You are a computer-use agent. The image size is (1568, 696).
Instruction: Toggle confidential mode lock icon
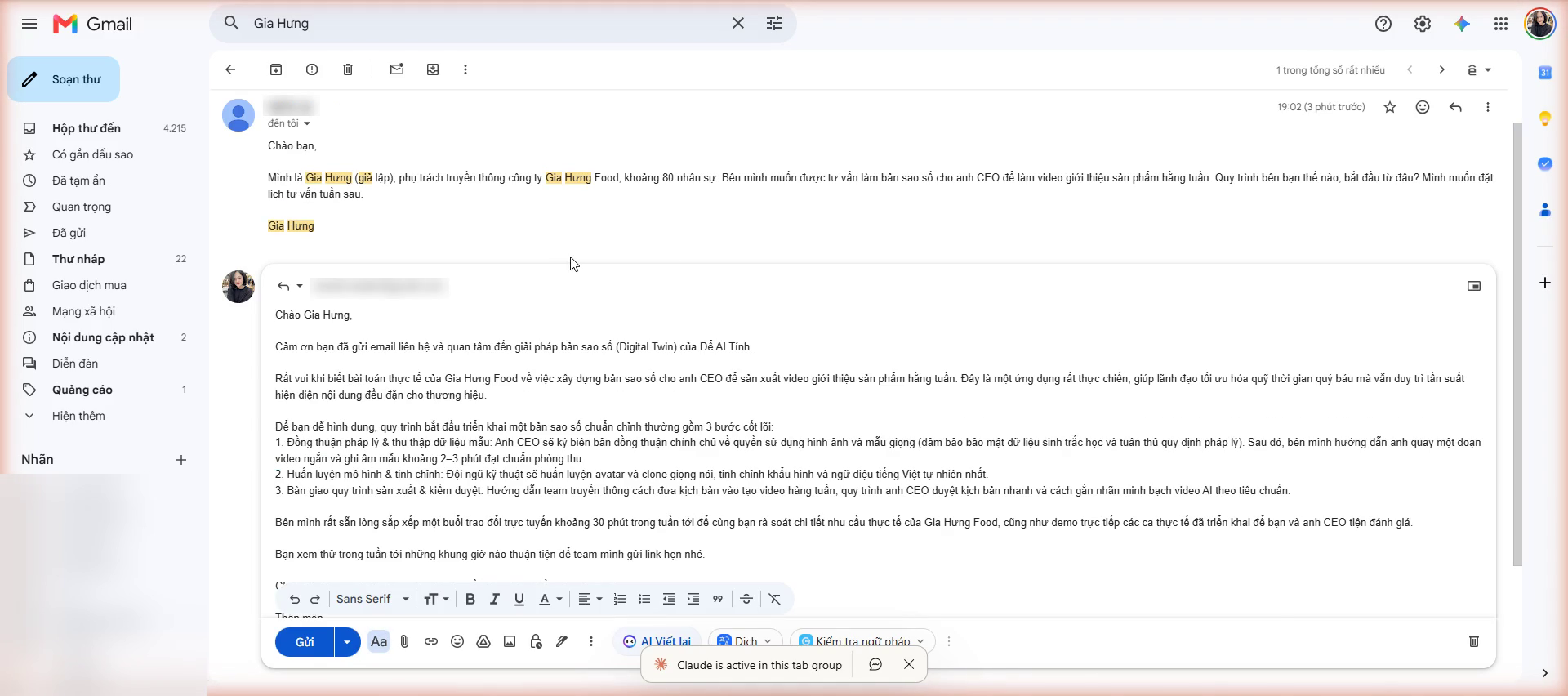(x=536, y=641)
